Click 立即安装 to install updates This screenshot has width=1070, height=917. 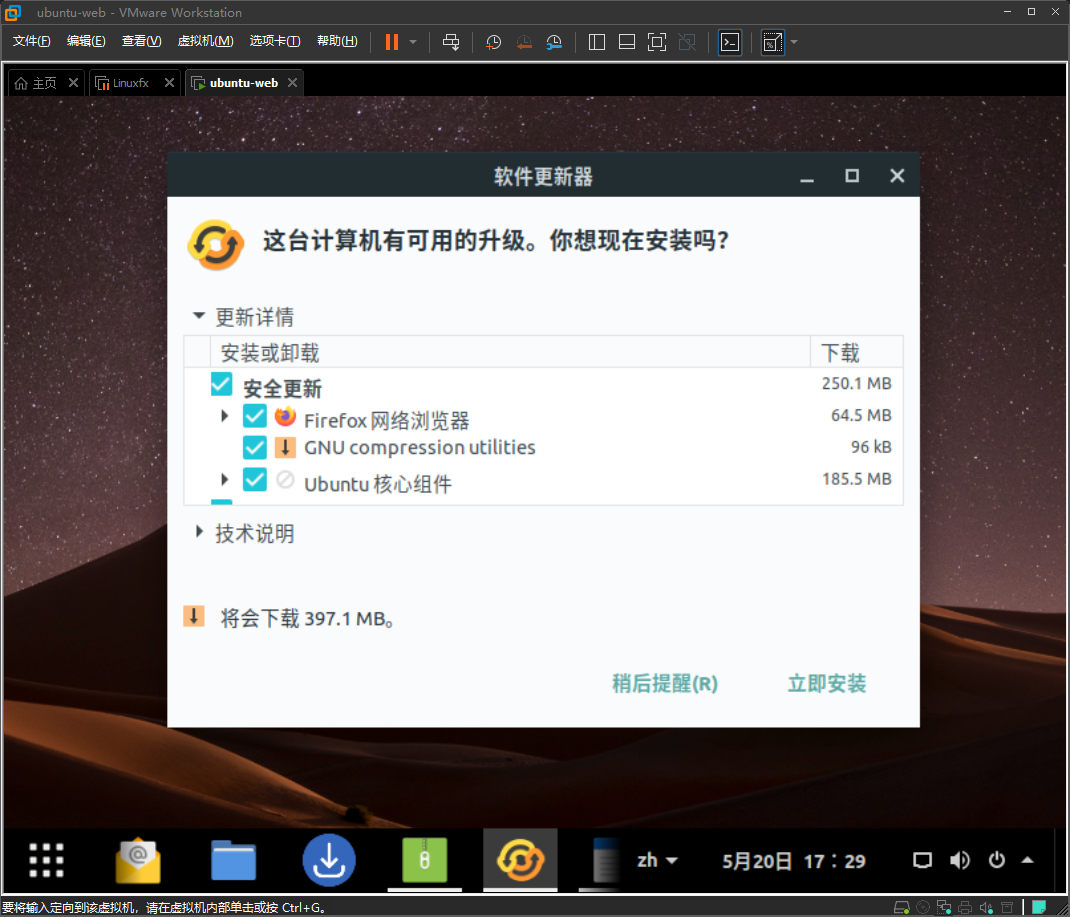[826, 683]
